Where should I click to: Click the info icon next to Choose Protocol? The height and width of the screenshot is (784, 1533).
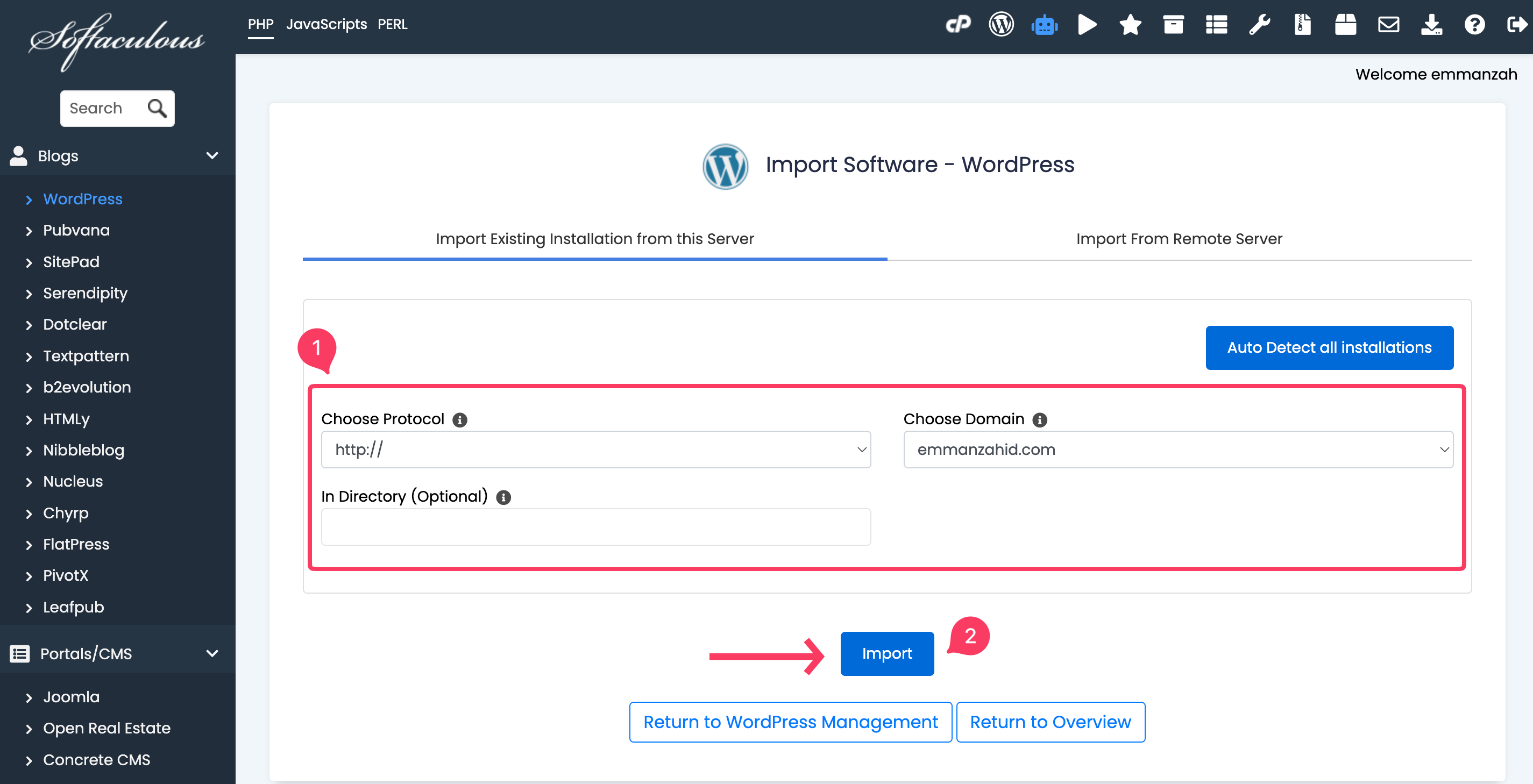point(459,419)
